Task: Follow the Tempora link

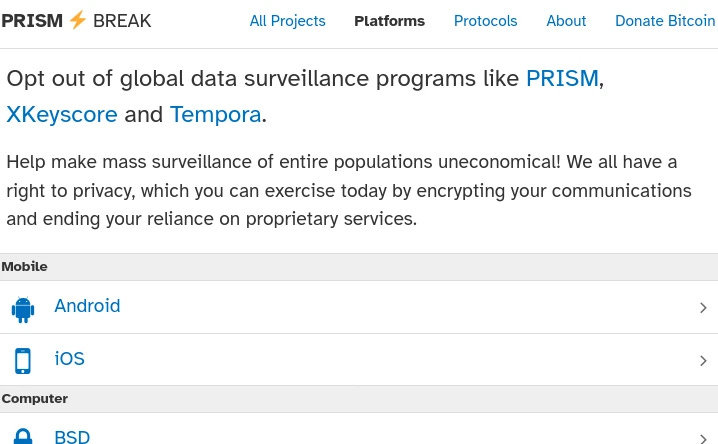Action: pyautogui.click(x=215, y=114)
